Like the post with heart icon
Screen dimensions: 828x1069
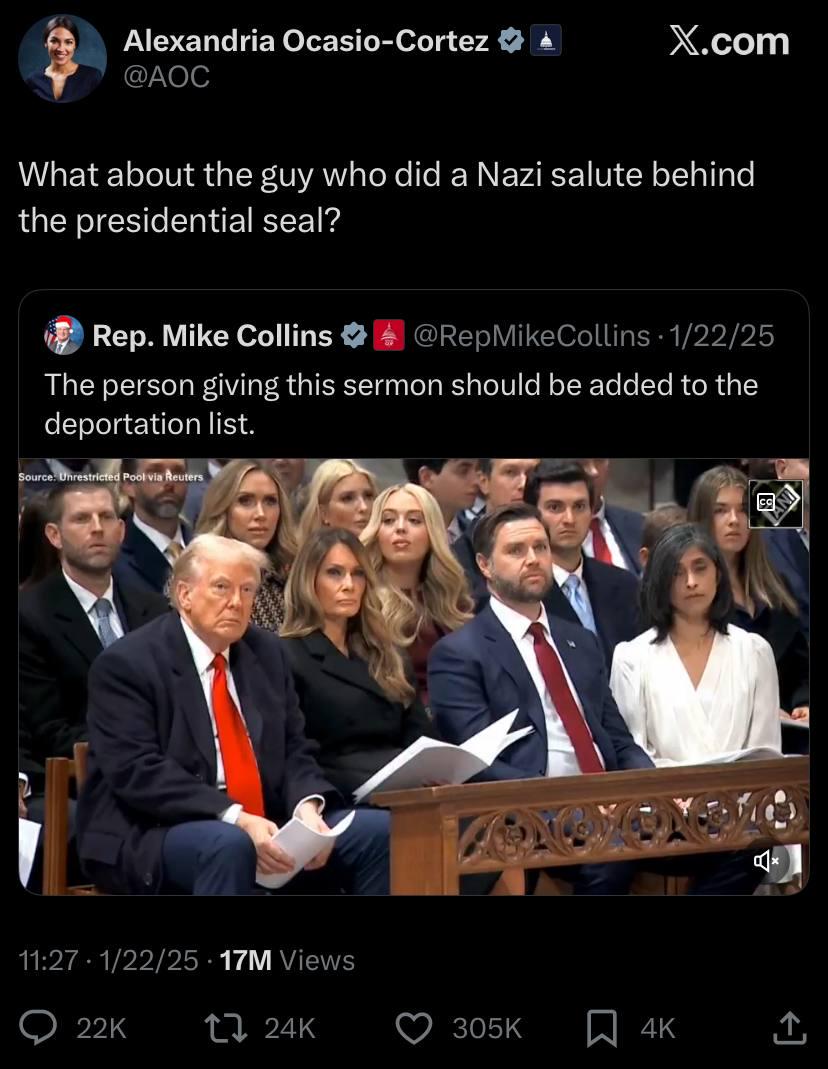(414, 1028)
